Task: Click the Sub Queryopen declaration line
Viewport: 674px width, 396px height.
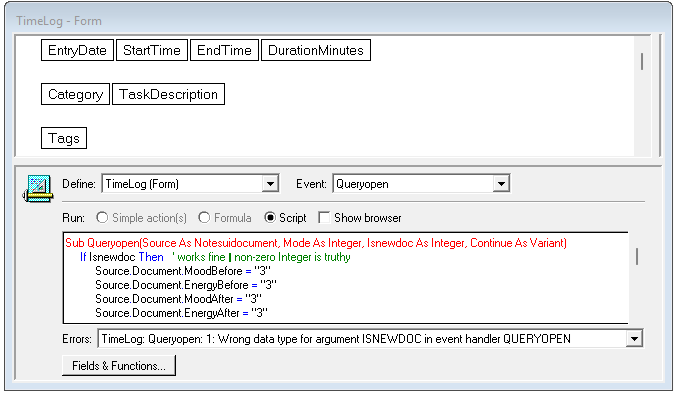Action: coord(316,243)
